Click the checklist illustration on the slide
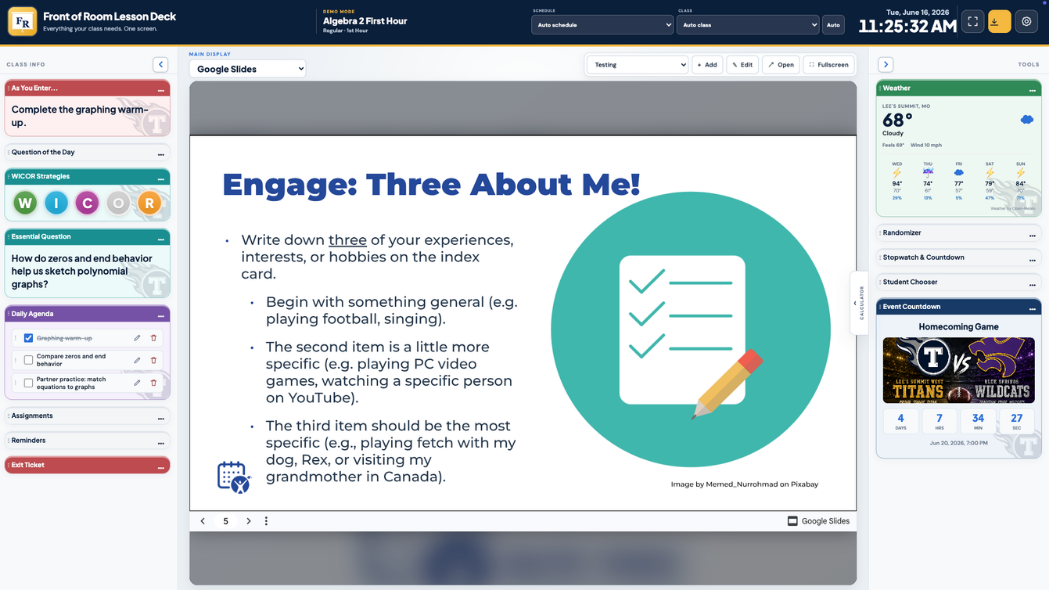The width and height of the screenshot is (1049, 590). [x=691, y=330]
